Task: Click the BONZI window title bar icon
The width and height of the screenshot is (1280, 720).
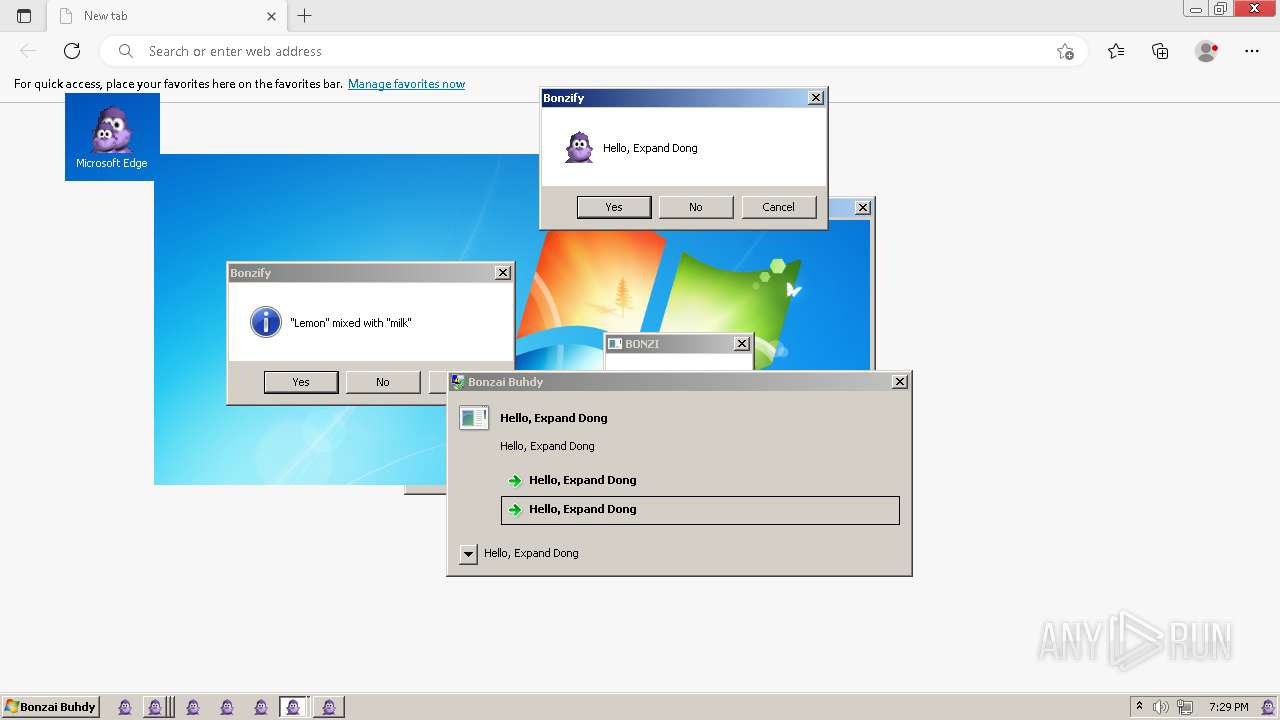Action: point(616,344)
